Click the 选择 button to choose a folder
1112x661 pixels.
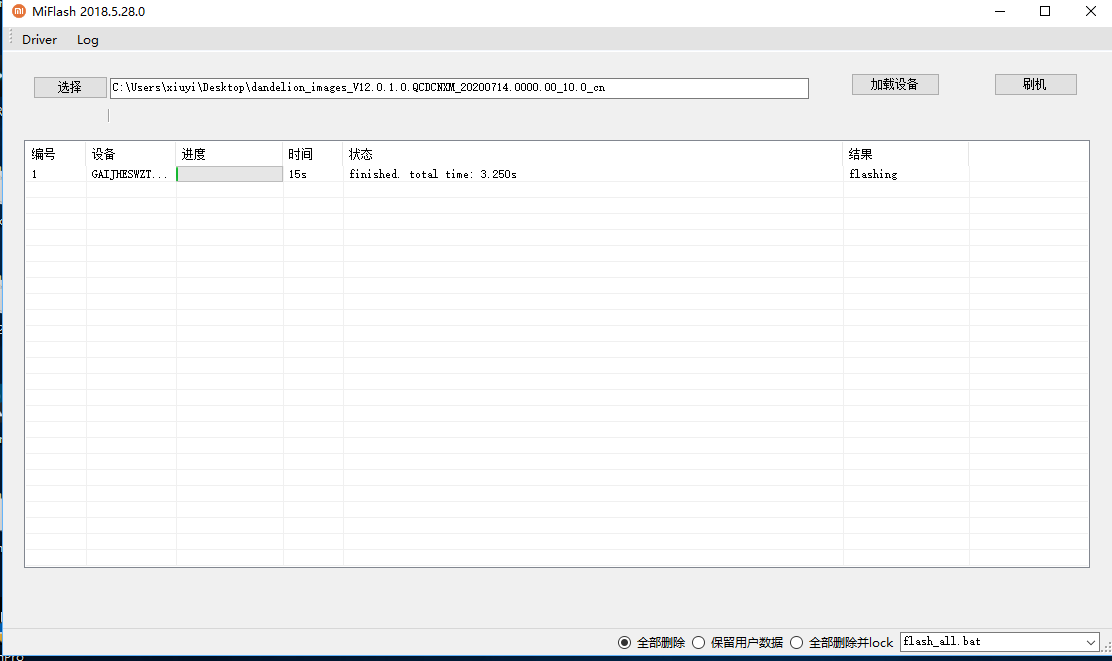pos(70,87)
